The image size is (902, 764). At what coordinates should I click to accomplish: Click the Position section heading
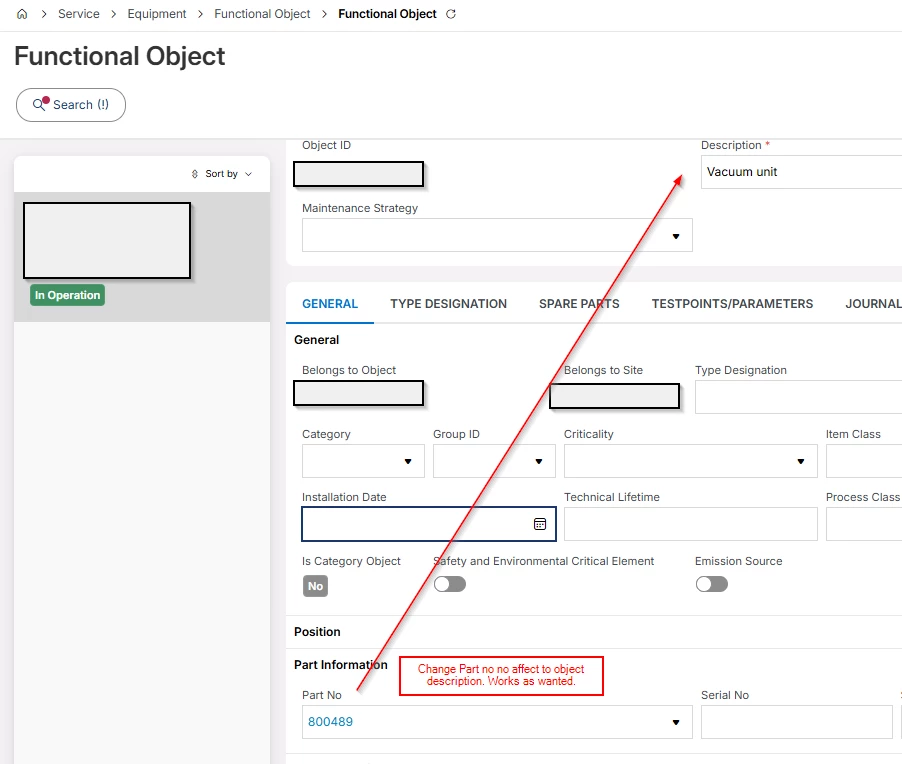[317, 632]
